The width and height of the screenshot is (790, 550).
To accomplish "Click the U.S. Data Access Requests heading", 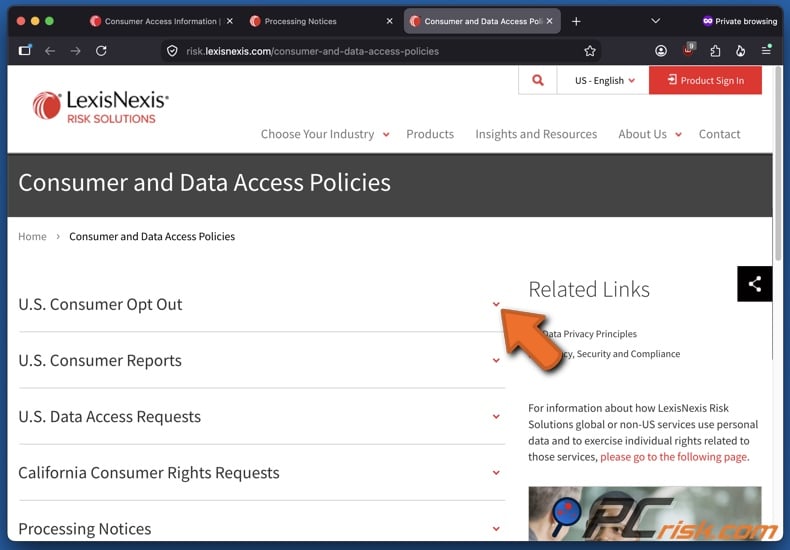I will click(109, 417).
